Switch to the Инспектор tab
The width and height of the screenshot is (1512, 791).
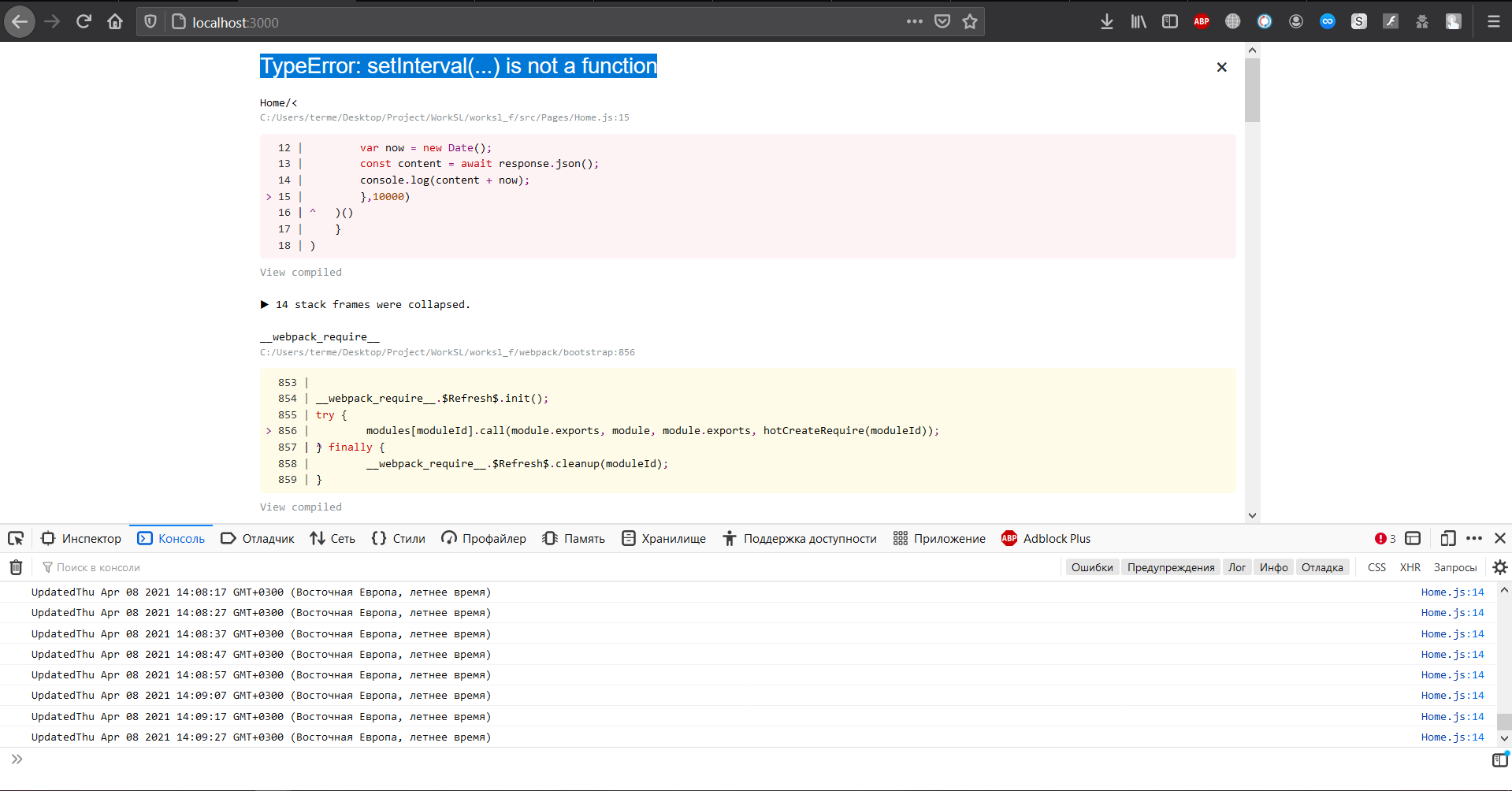point(81,539)
